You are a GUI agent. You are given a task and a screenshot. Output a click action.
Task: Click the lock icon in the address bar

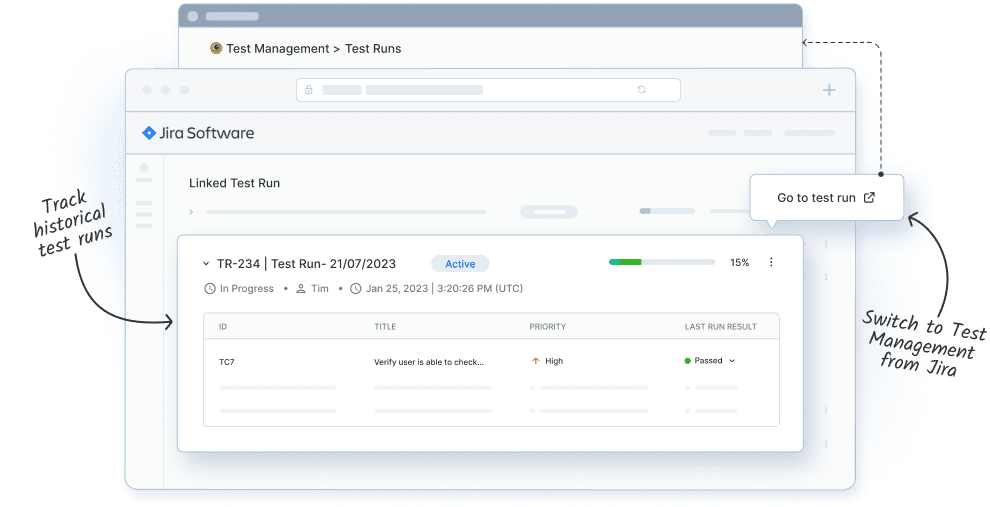[309, 90]
